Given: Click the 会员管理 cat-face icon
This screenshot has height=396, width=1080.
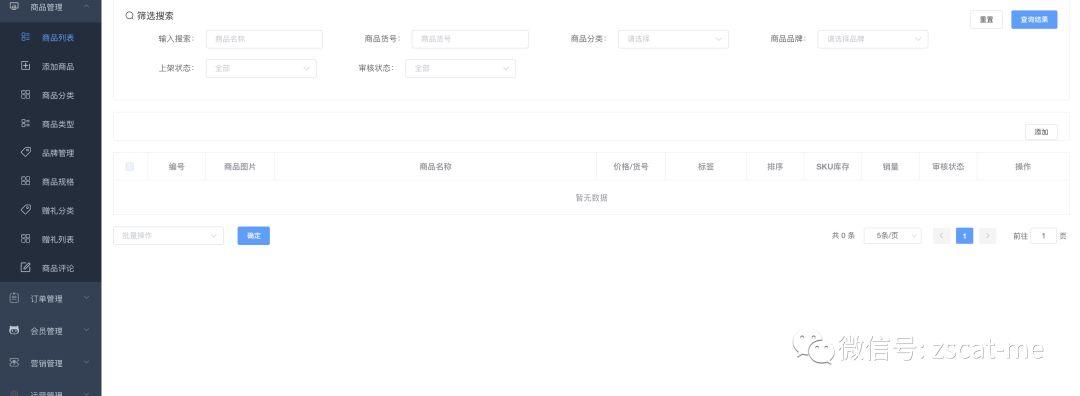Looking at the screenshot, I should click(14, 331).
